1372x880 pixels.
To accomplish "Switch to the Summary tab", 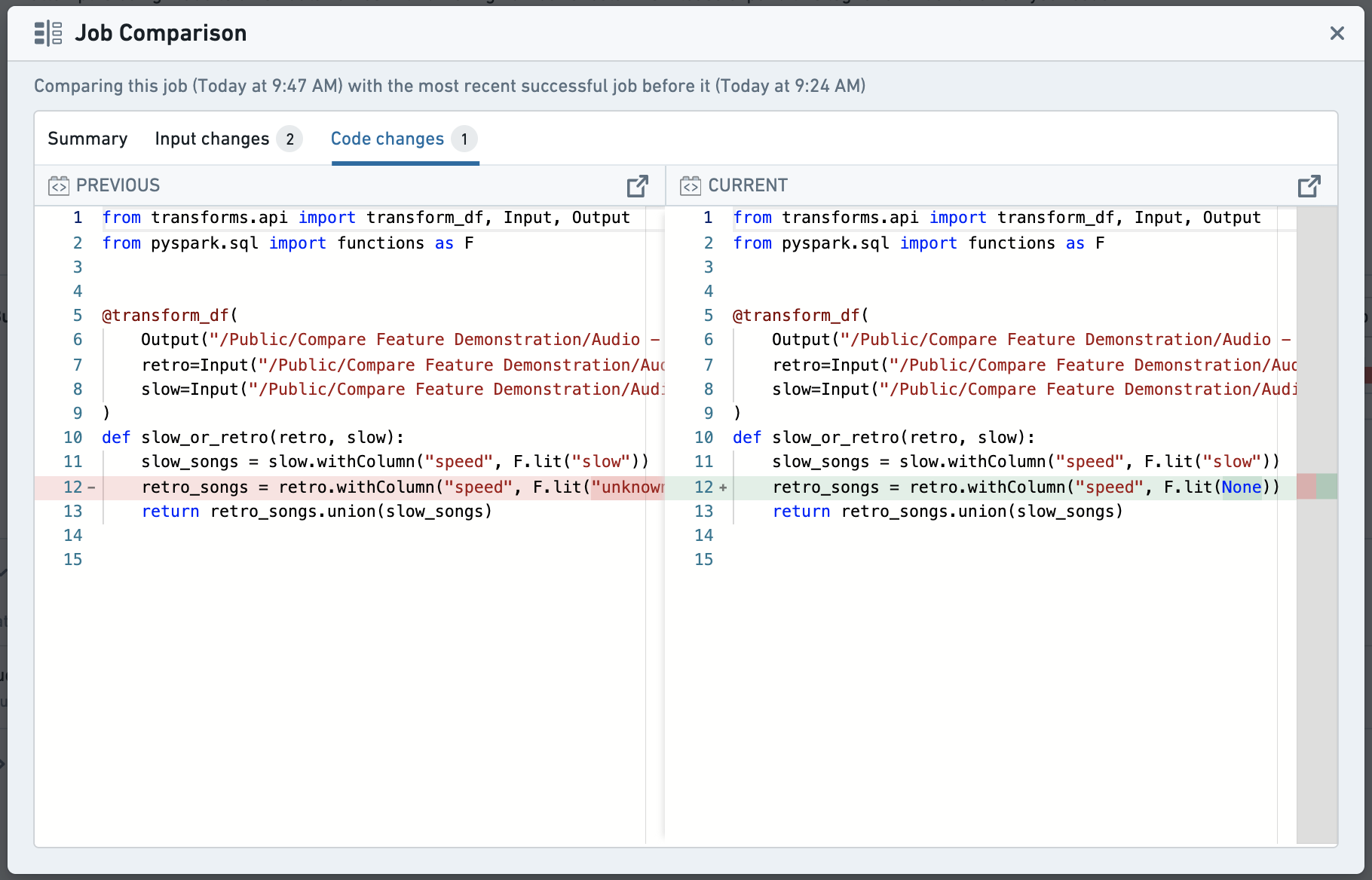I will 87,139.
